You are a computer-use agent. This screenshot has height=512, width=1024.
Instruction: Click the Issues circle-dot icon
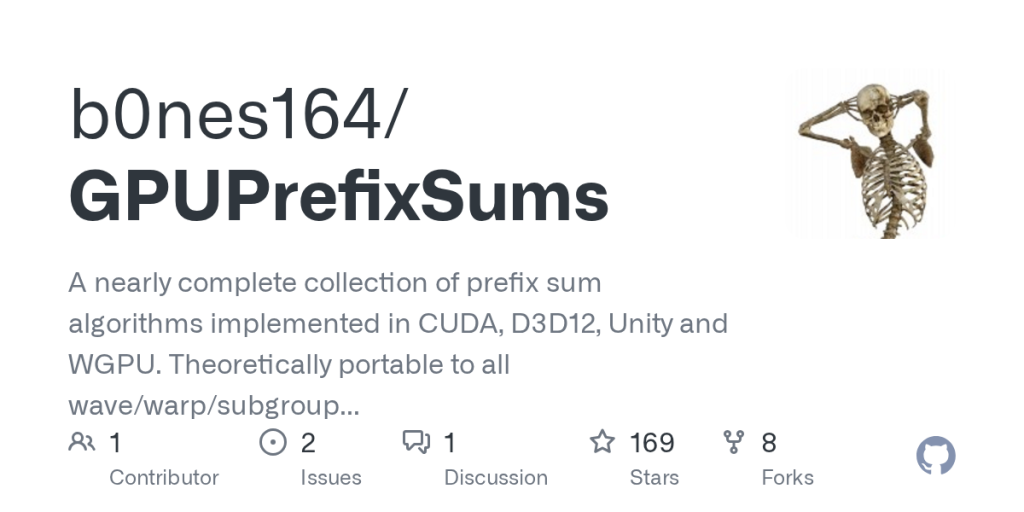(x=273, y=442)
